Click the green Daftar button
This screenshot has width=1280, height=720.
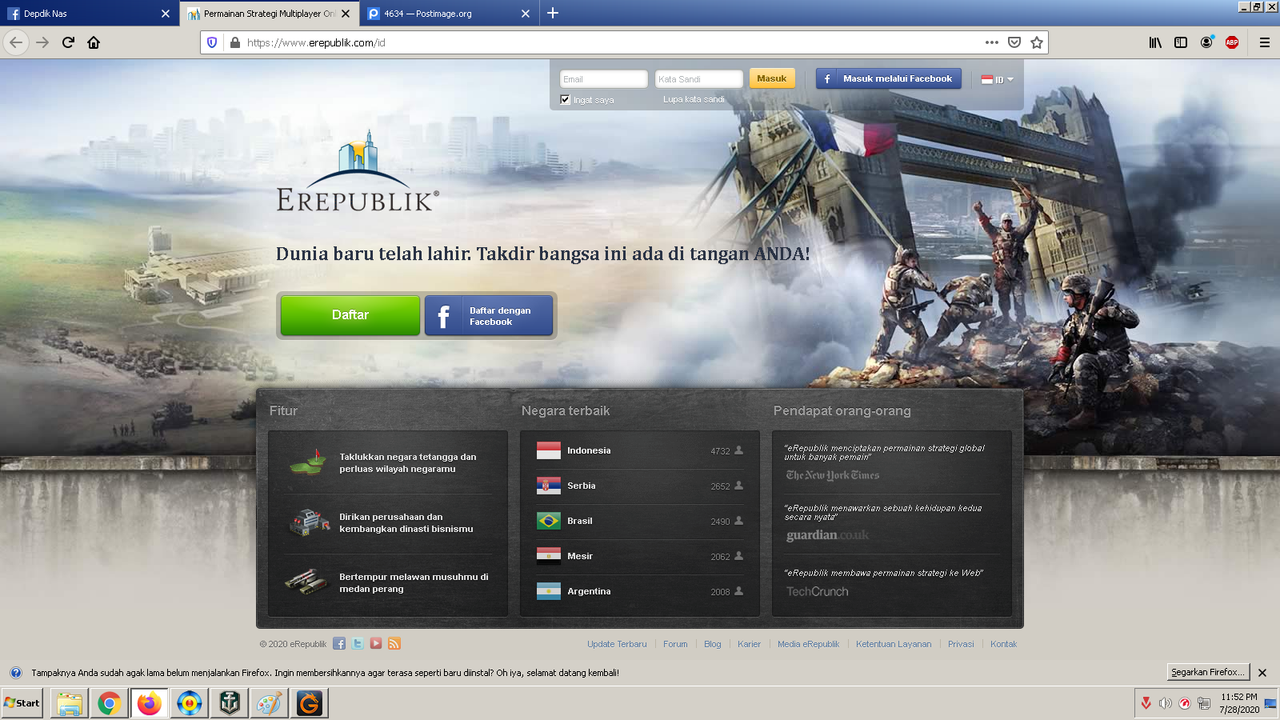(350, 315)
